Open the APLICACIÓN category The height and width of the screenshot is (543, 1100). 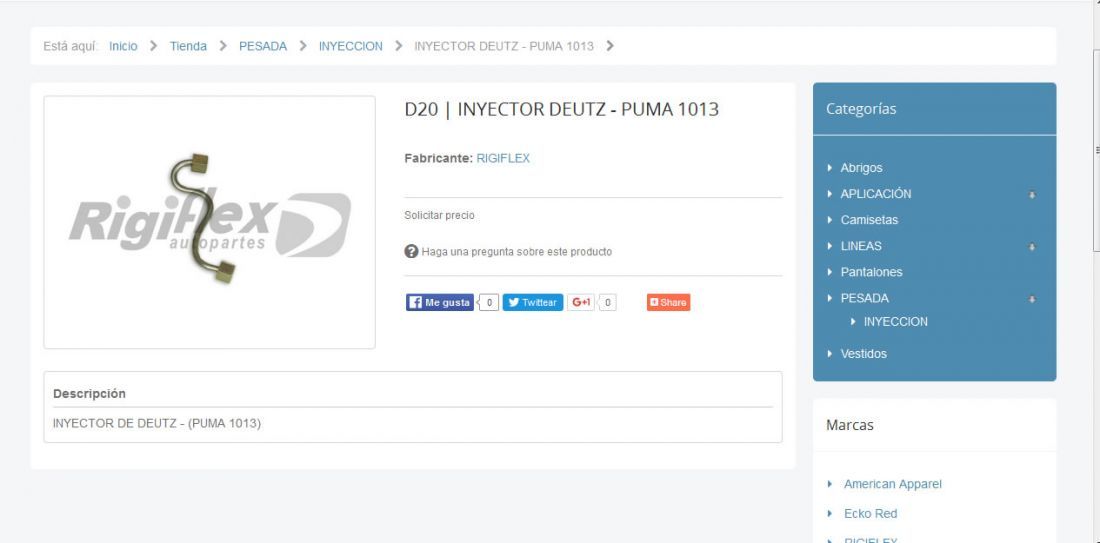(876, 194)
